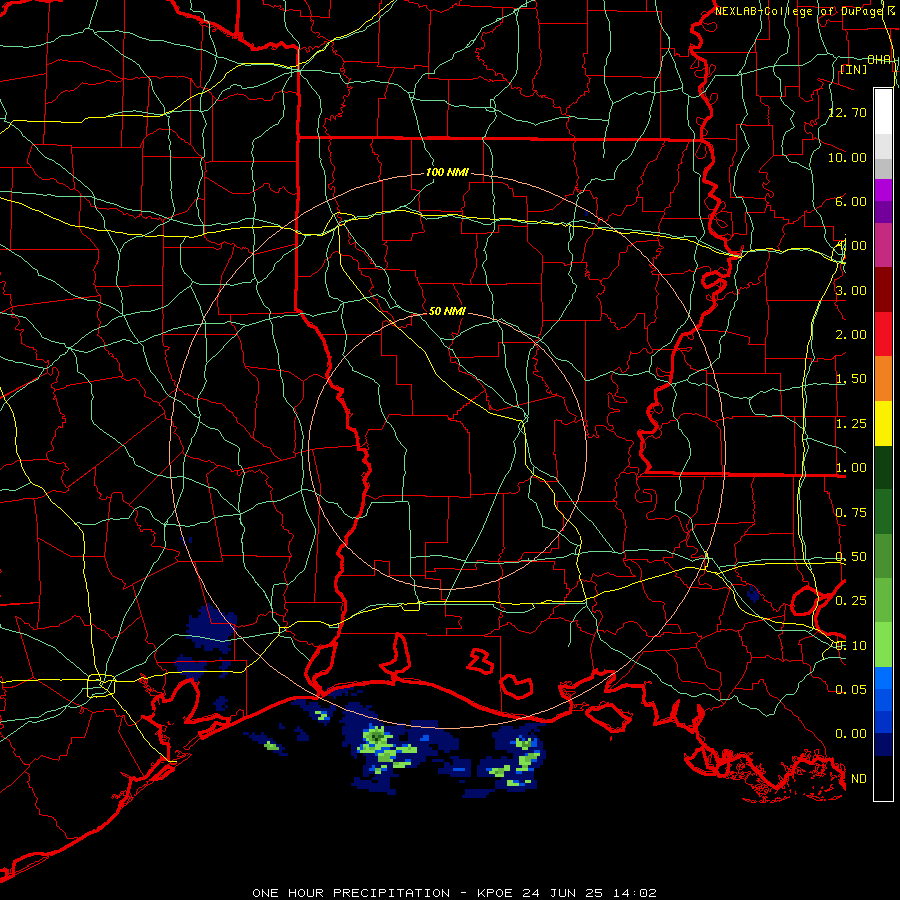
Task: Click the 0.00 legend value
Action: pyautogui.click(x=851, y=734)
